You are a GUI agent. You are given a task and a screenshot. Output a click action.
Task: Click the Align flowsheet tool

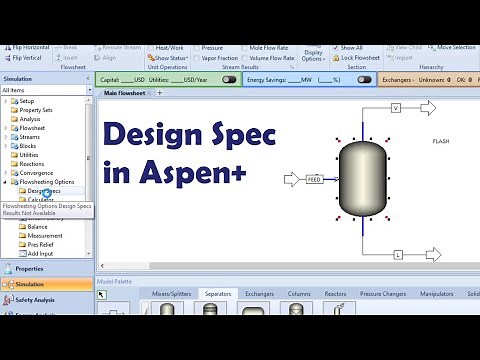[x=105, y=58]
